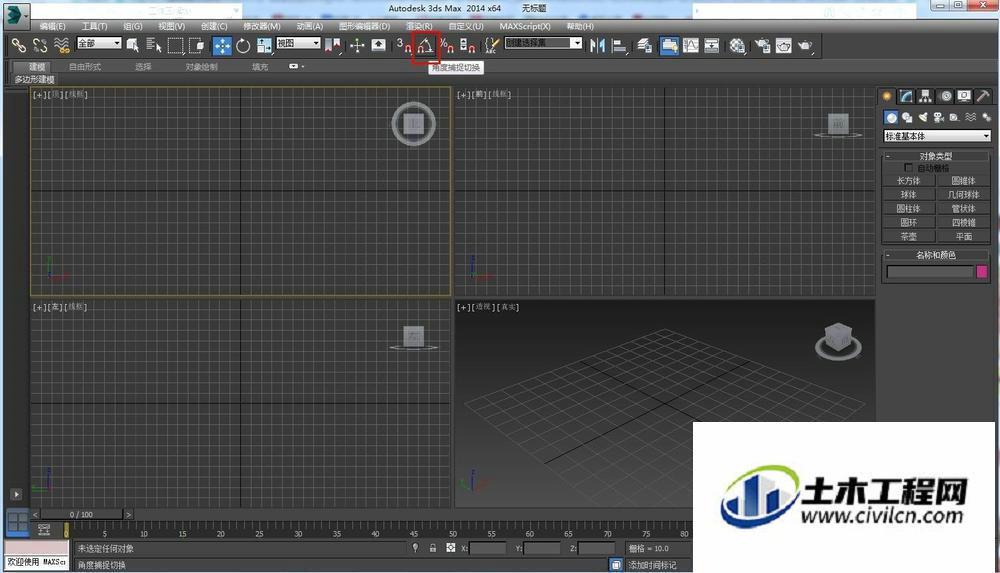
Task: Open the 修改器(M) menu
Action: [x=261, y=26]
